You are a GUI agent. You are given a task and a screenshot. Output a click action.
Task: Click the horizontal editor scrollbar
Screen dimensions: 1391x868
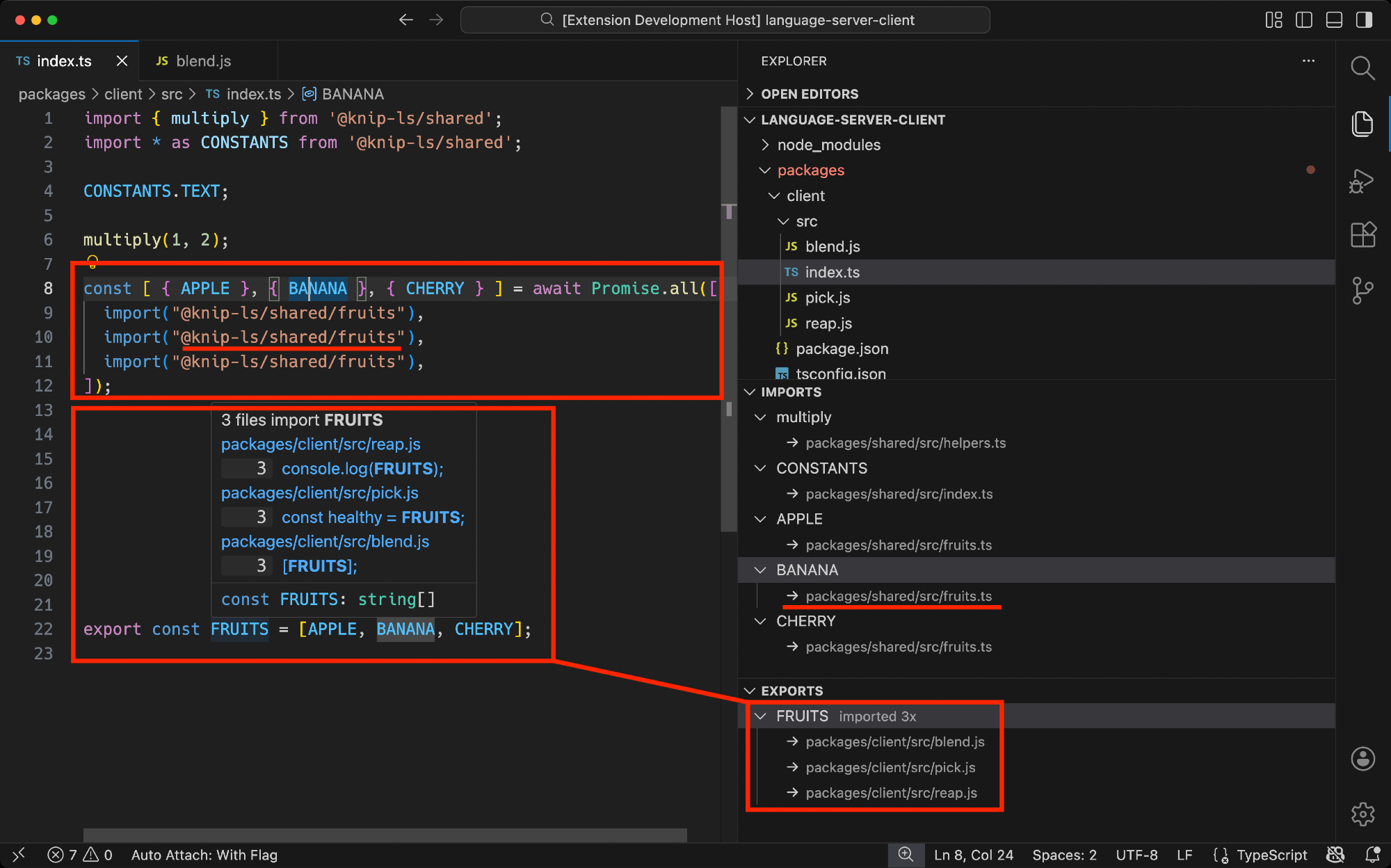tap(385, 835)
